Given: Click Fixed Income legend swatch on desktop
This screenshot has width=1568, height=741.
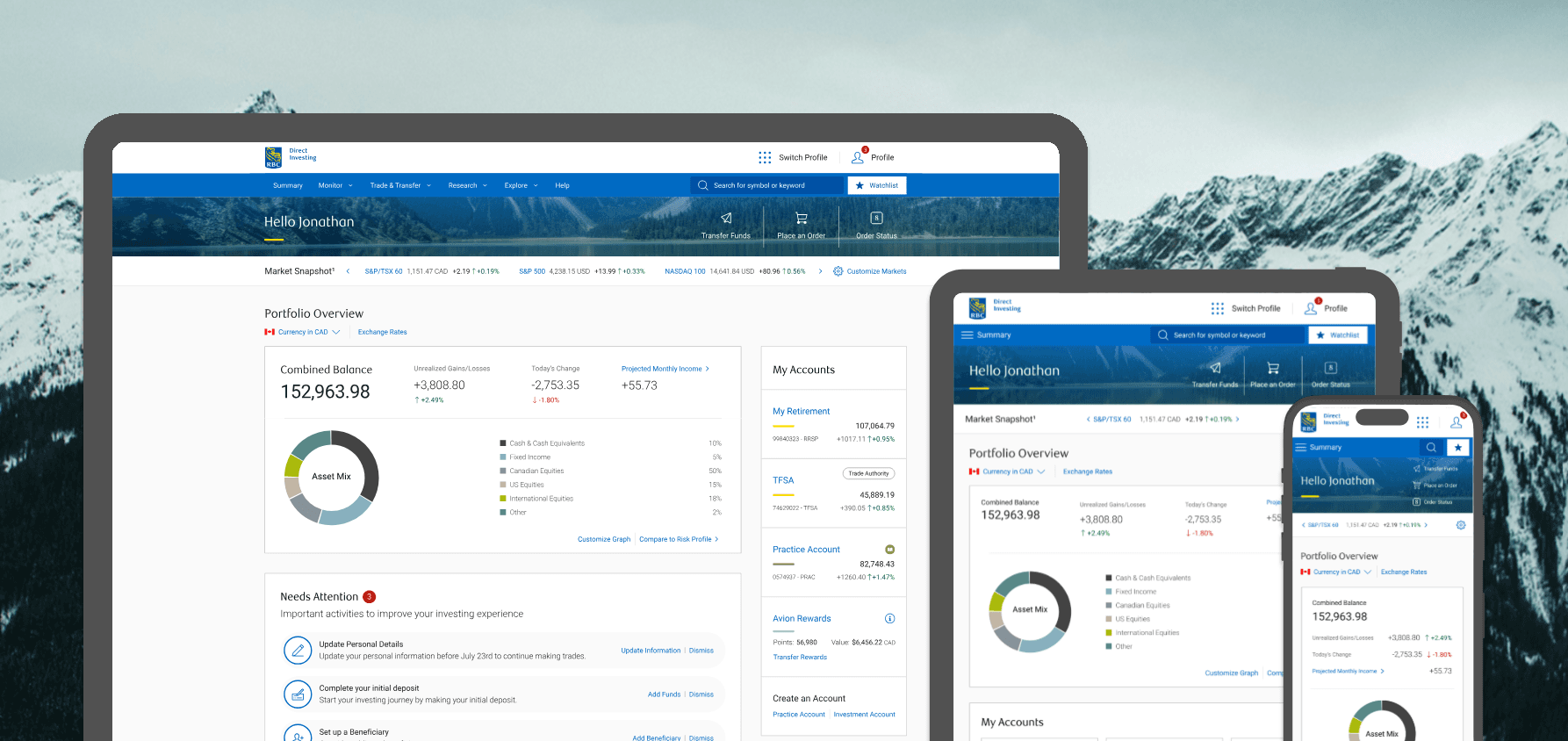Looking at the screenshot, I should click(503, 457).
